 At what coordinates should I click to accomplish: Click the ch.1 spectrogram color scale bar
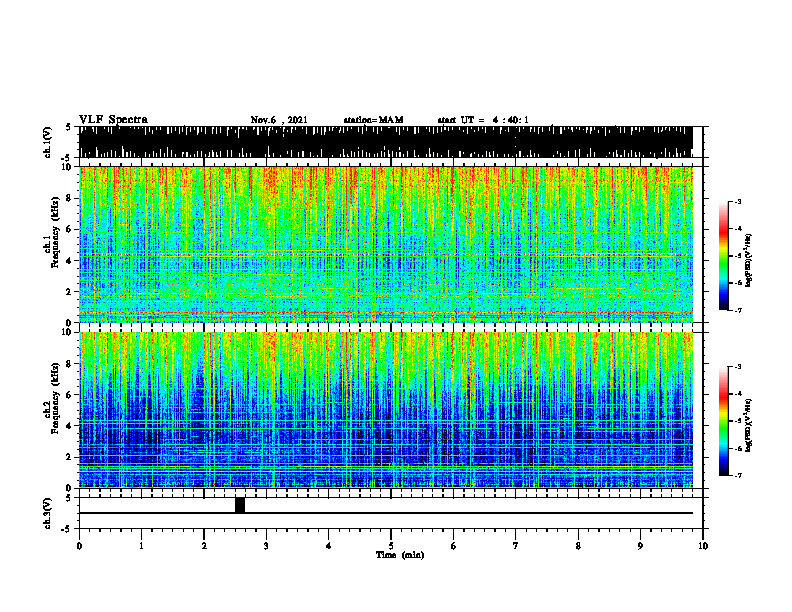(x=723, y=256)
